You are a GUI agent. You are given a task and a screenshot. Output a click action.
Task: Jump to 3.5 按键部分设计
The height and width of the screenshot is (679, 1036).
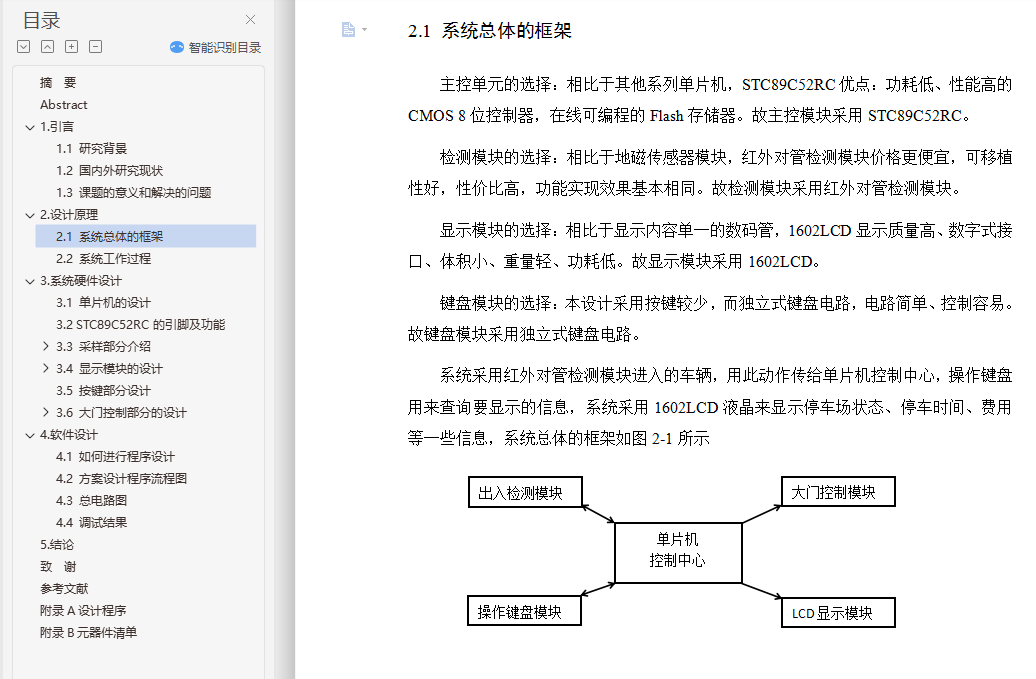pyautogui.click(x=103, y=390)
